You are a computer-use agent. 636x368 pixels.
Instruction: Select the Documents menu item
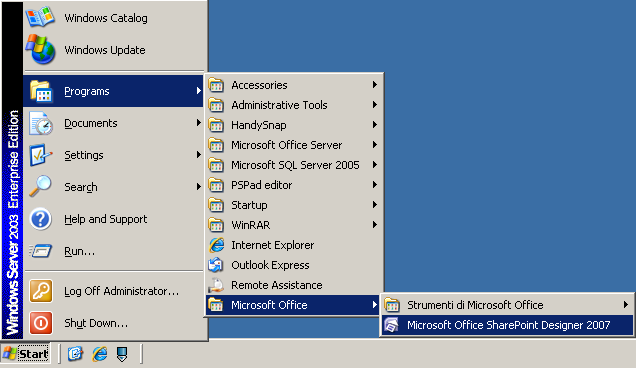pos(114,123)
